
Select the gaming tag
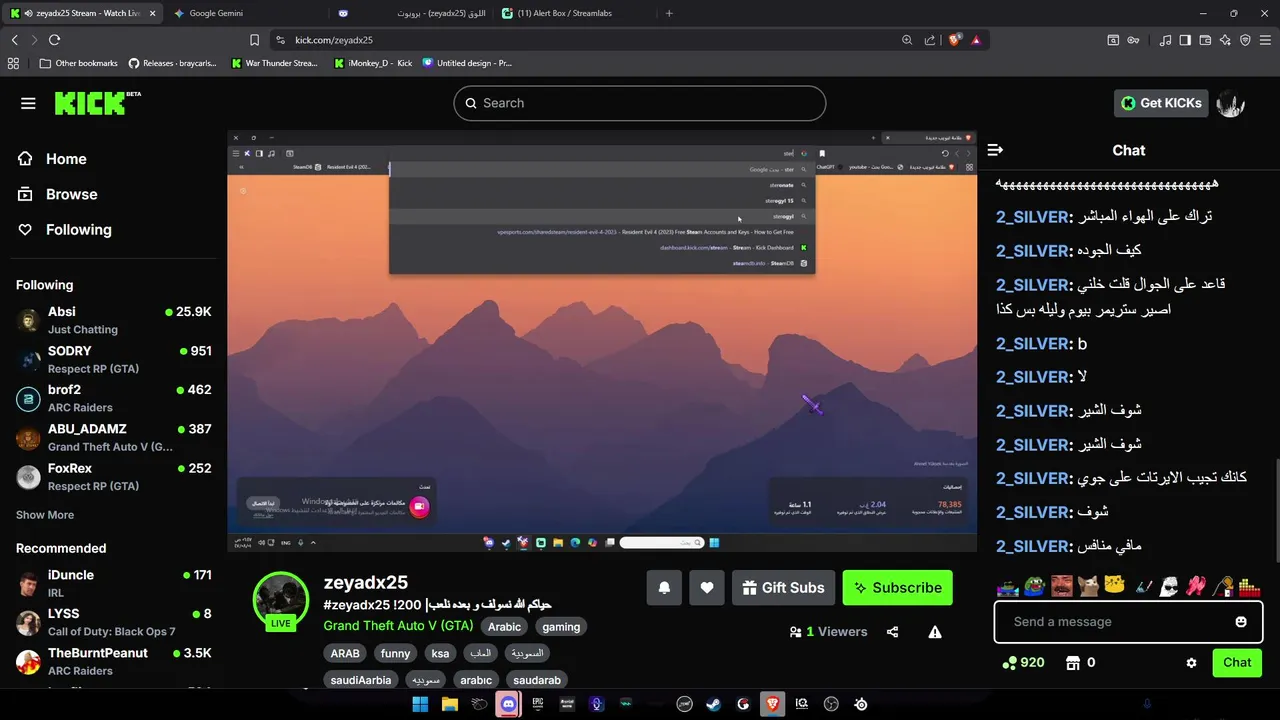coord(561,627)
